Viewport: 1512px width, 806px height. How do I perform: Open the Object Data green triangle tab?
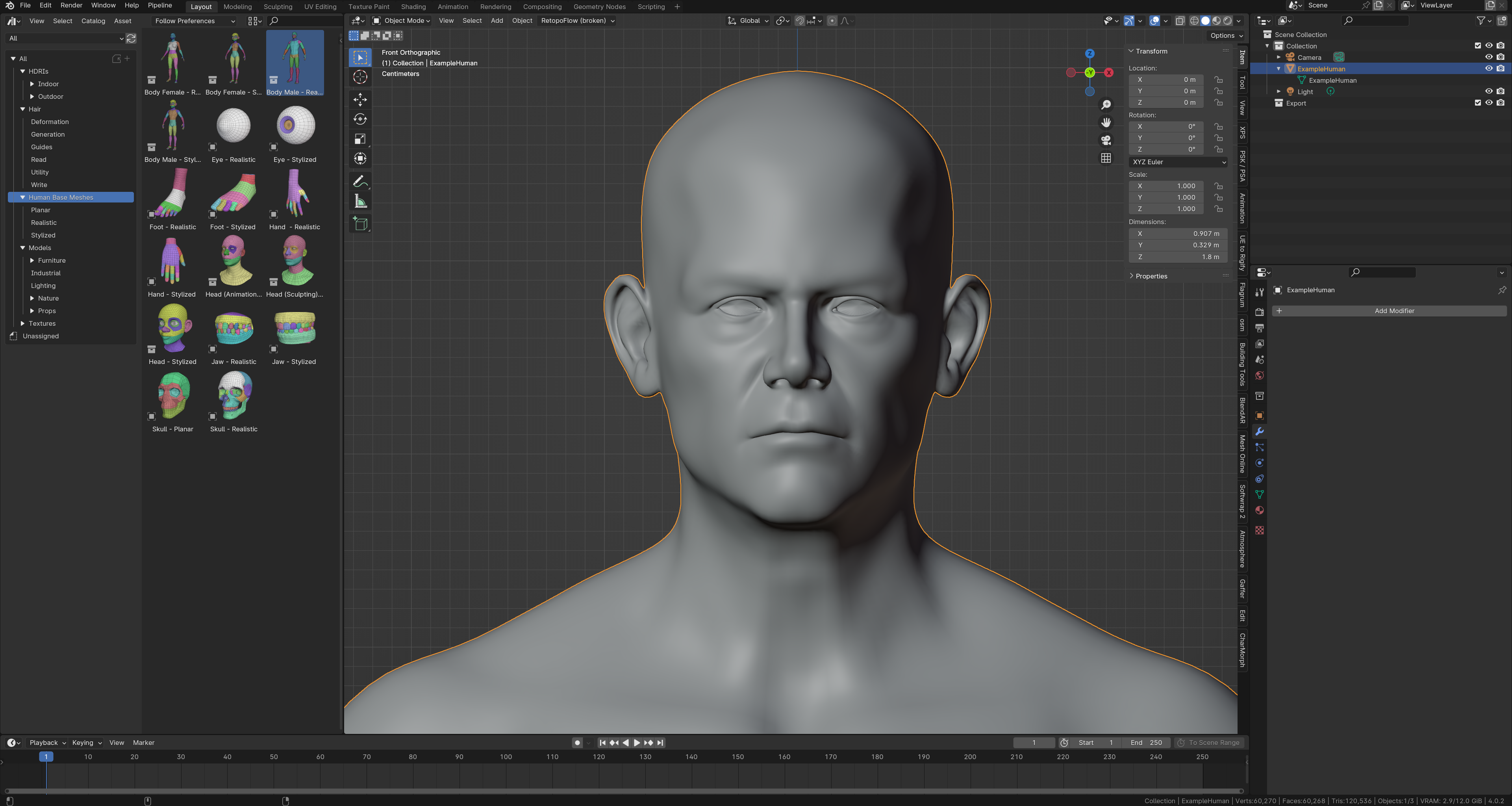1260,494
